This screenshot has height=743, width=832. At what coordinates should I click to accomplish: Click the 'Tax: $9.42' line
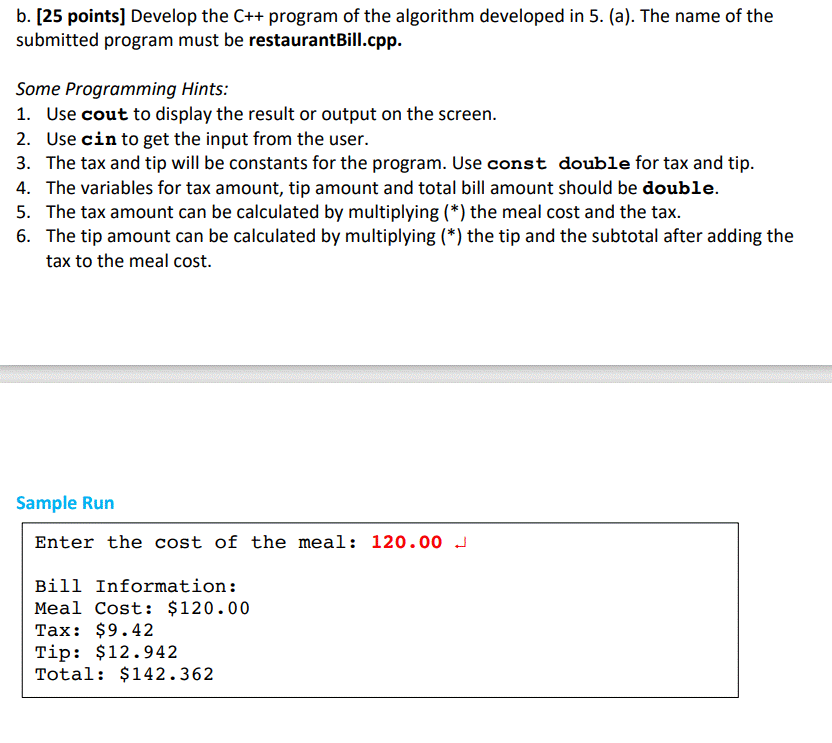pos(94,630)
